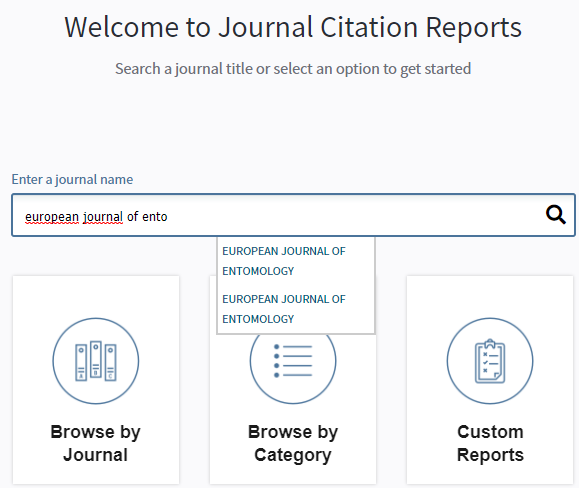Click the misspelled word 'european' in search box
This screenshot has height=488, width=579.
tap(52, 216)
